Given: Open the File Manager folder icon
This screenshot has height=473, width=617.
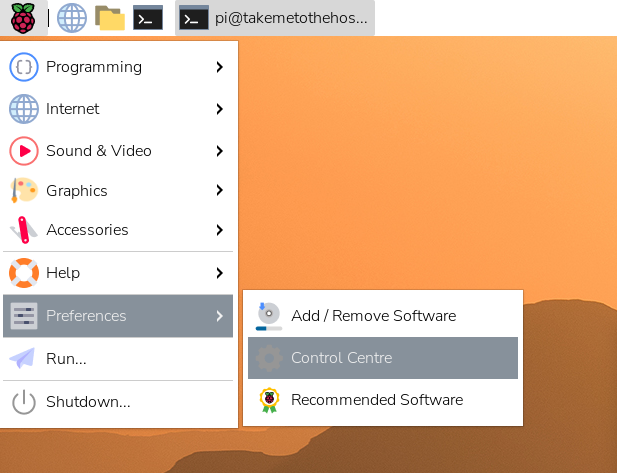Looking at the screenshot, I should coord(110,18).
